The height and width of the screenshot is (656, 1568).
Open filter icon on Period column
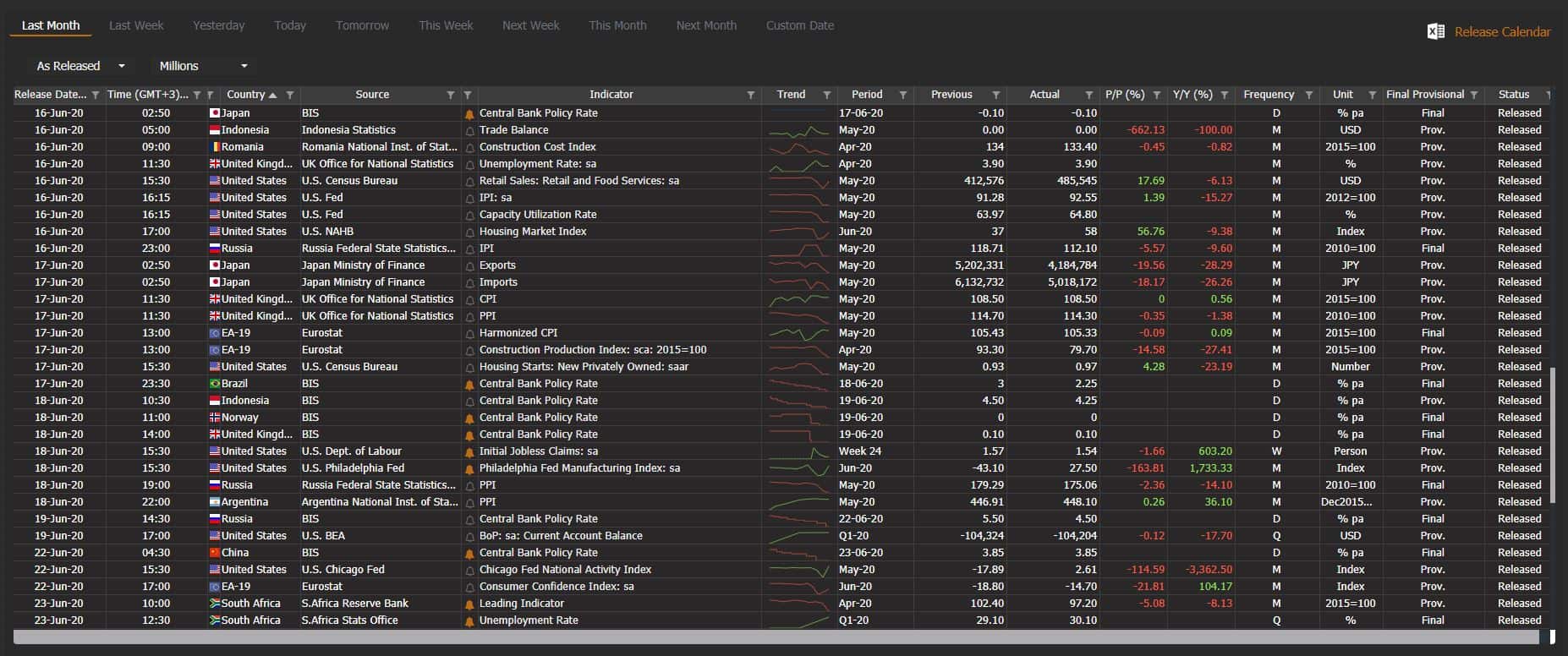click(903, 95)
